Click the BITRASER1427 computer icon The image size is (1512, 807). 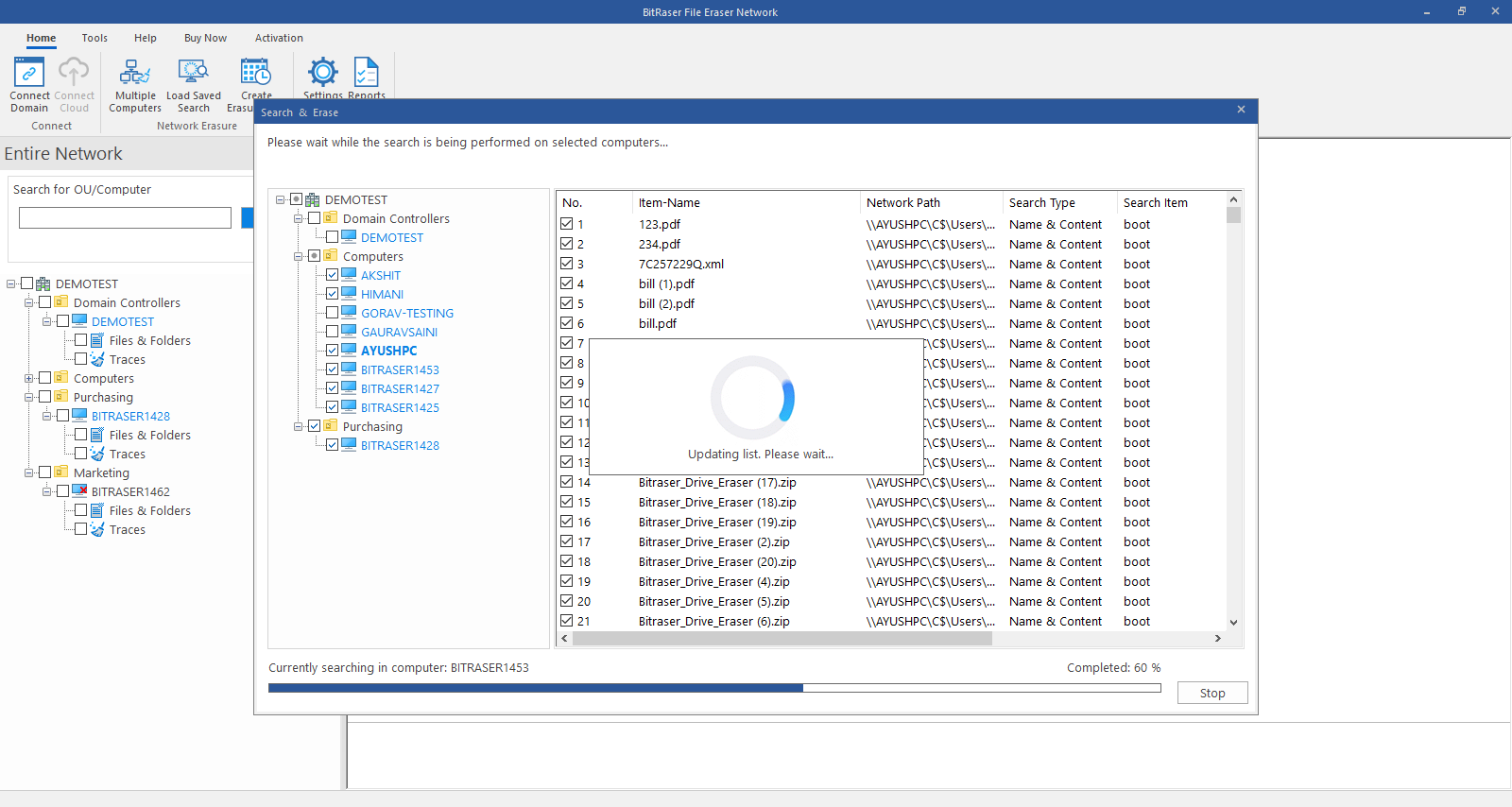coord(349,388)
